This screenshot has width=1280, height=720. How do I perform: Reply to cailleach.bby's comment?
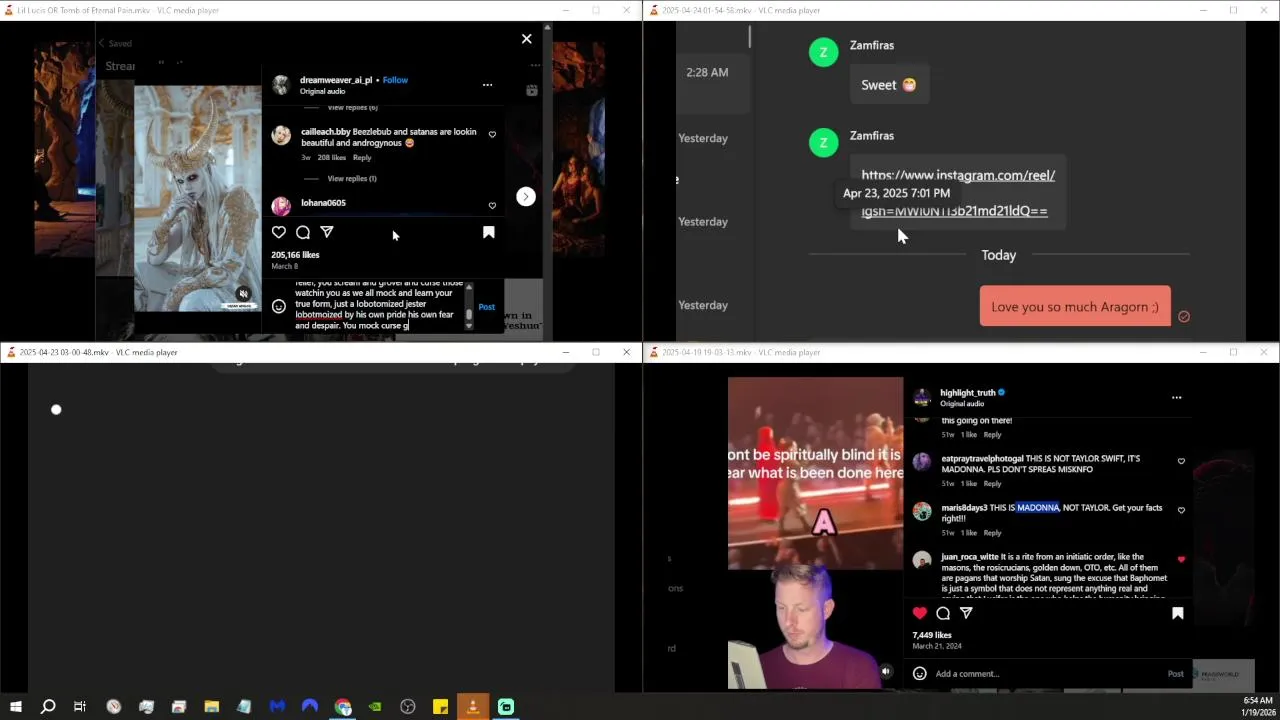[x=362, y=158]
